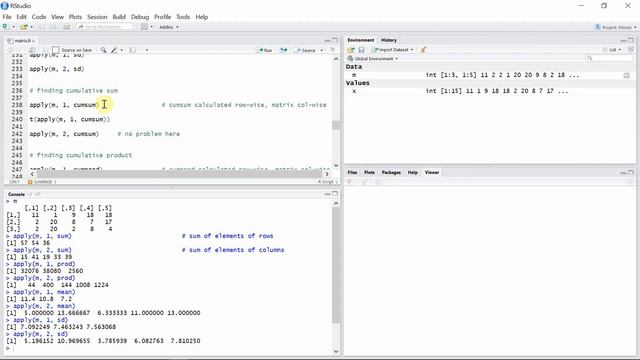
Task: Switch to the History tab
Action: pyautogui.click(x=389, y=40)
